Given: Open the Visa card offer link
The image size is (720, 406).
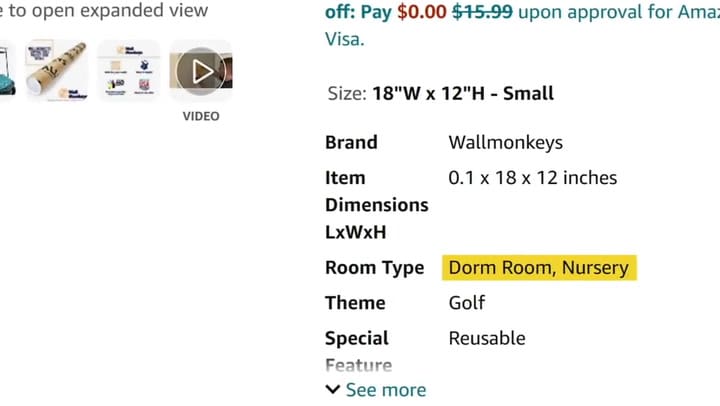Looking at the screenshot, I should coord(344,40).
